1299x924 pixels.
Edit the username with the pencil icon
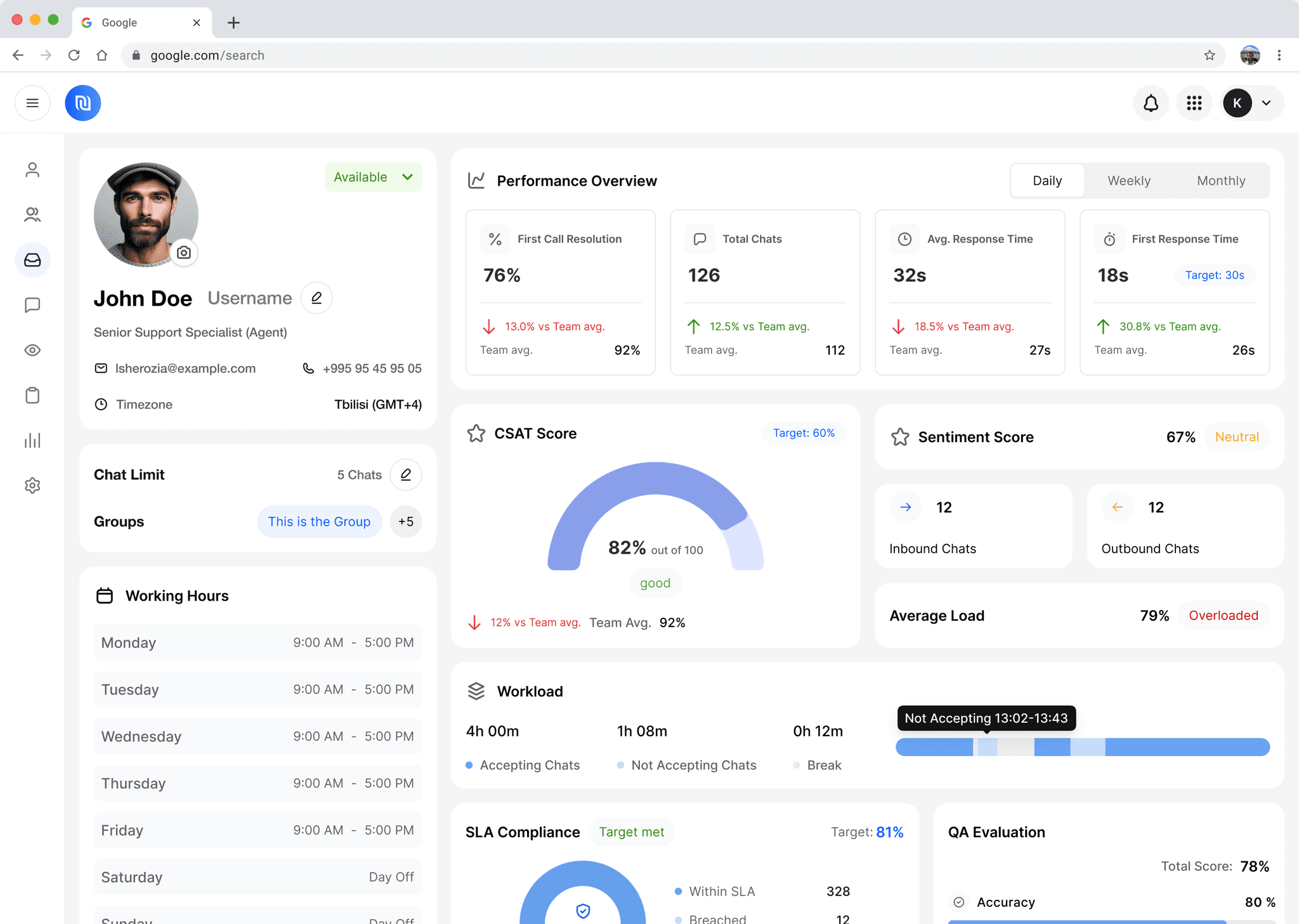(316, 297)
